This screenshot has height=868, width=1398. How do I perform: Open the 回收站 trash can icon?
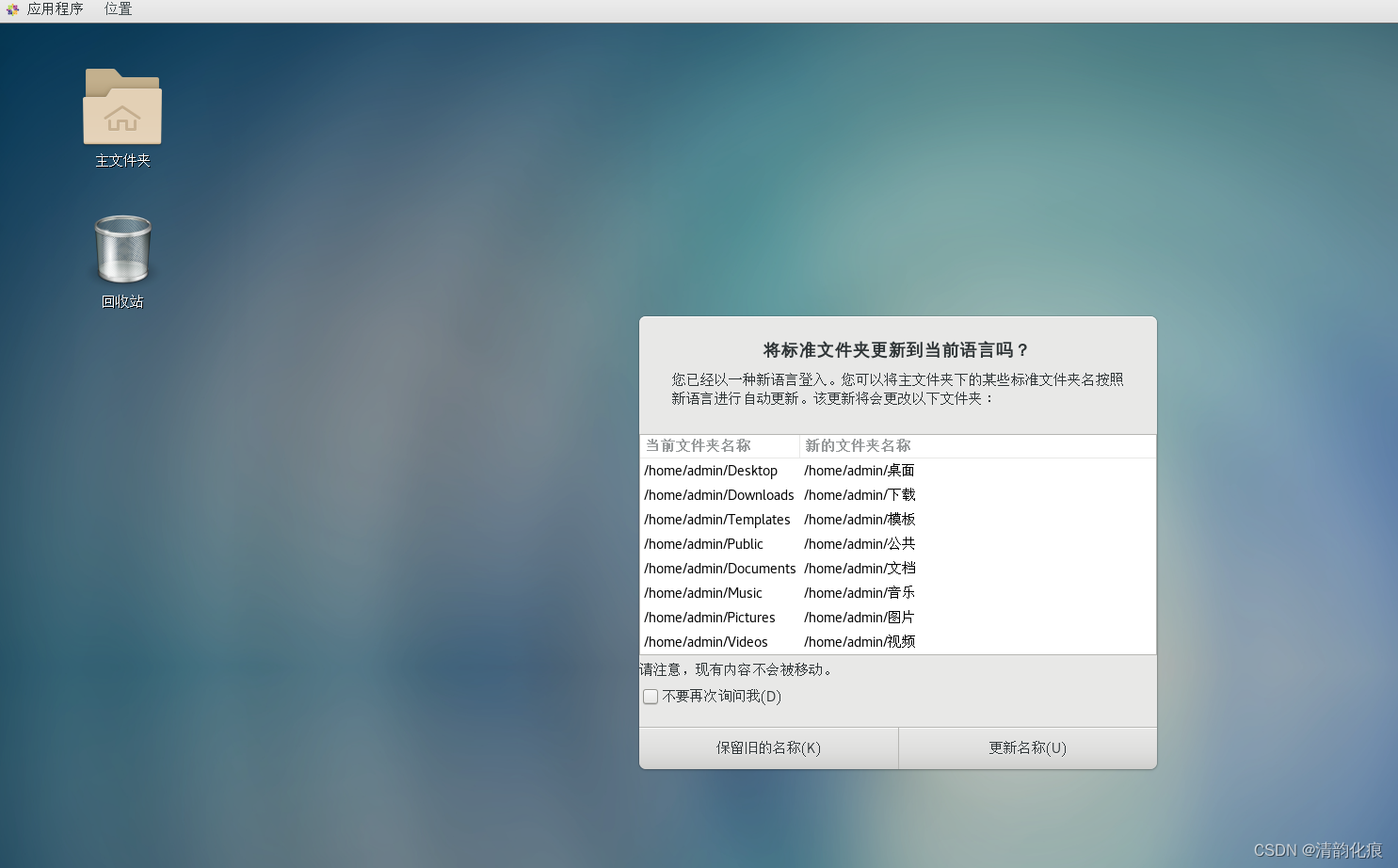tap(123, 249)
